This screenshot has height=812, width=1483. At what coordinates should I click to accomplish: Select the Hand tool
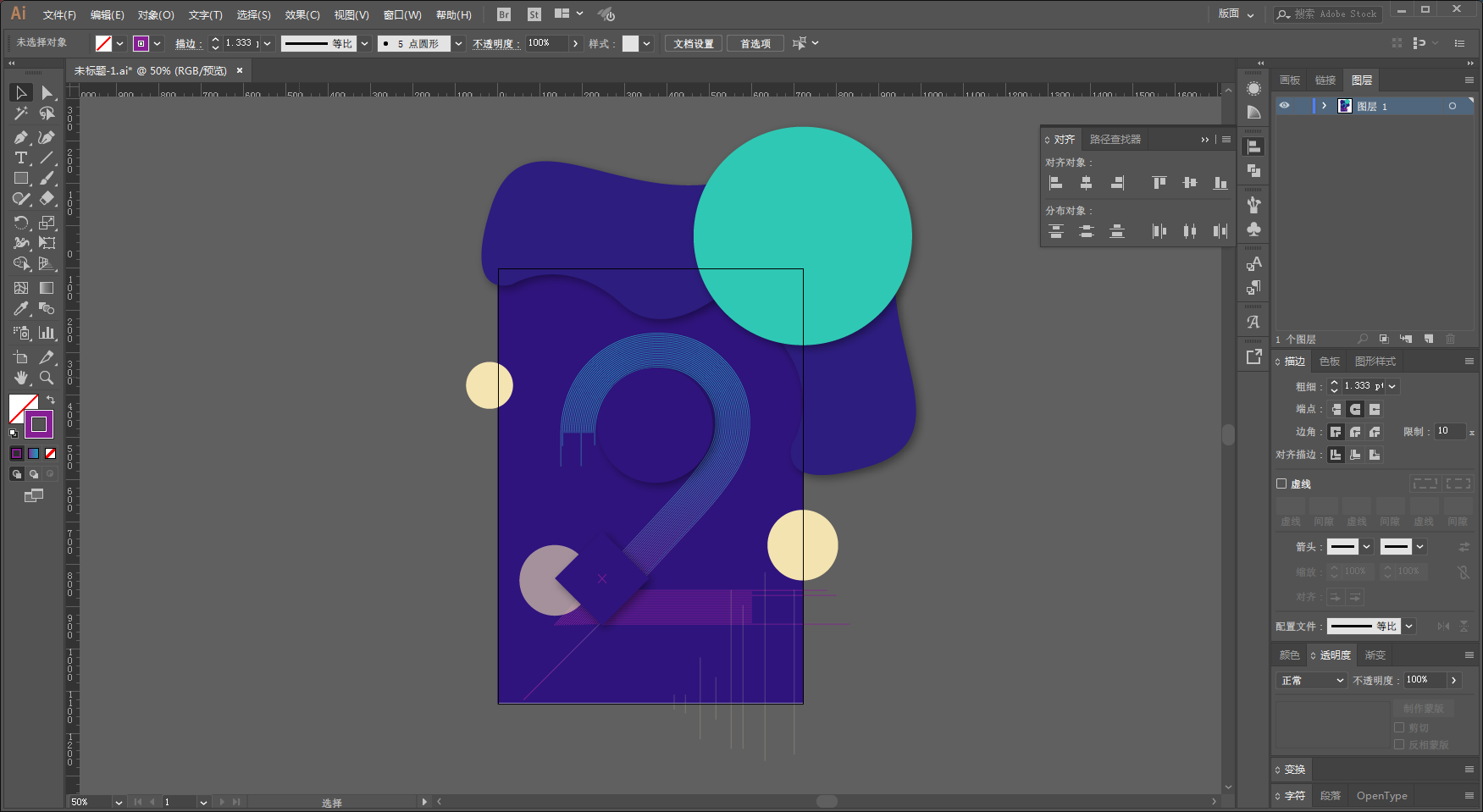(x=21, y=378)
